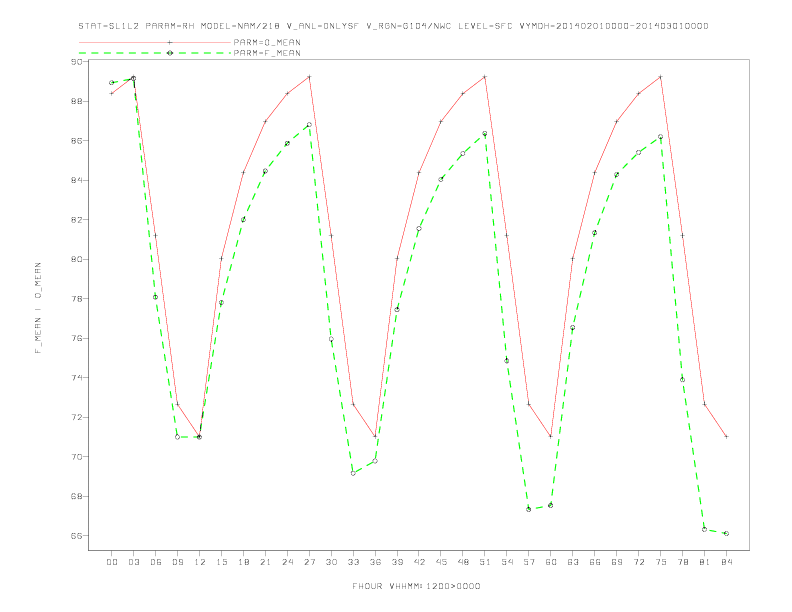Click the x-axis tick label 27
This screenshot has width=792, height=612.
[x=309, y=562]
